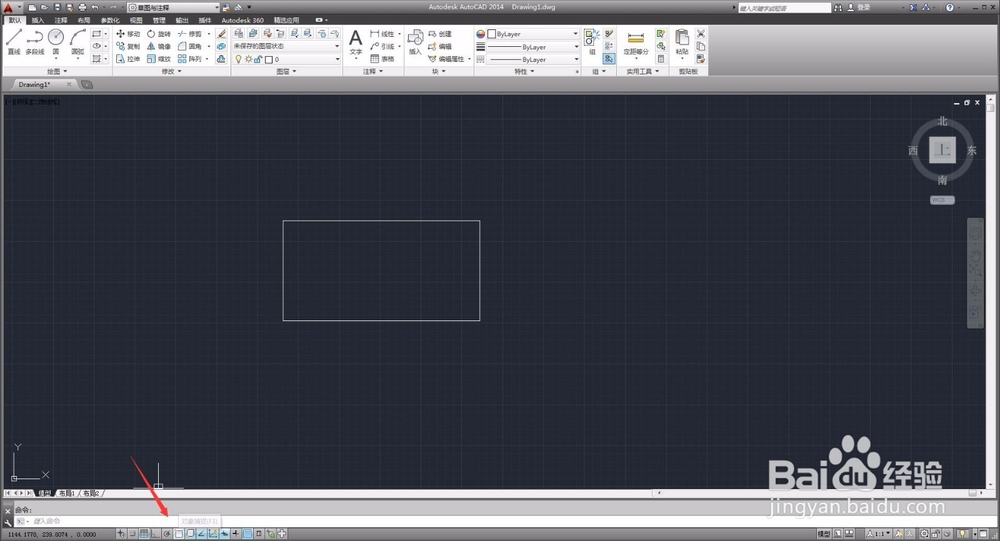Toggle Polar tracking in status bar

(x=167, y=534)
